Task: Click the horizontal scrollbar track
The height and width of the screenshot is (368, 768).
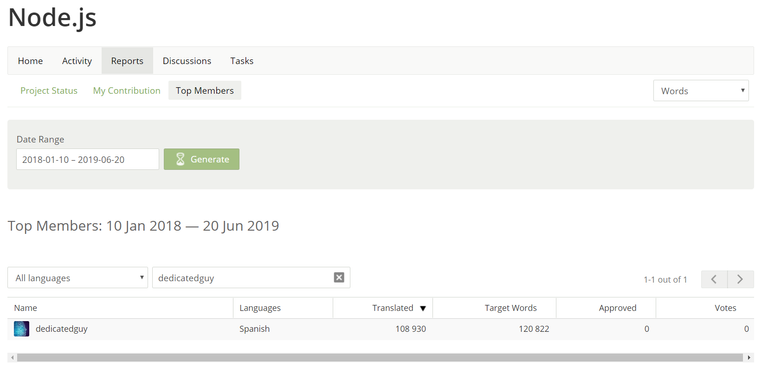Action: [380, 358]
